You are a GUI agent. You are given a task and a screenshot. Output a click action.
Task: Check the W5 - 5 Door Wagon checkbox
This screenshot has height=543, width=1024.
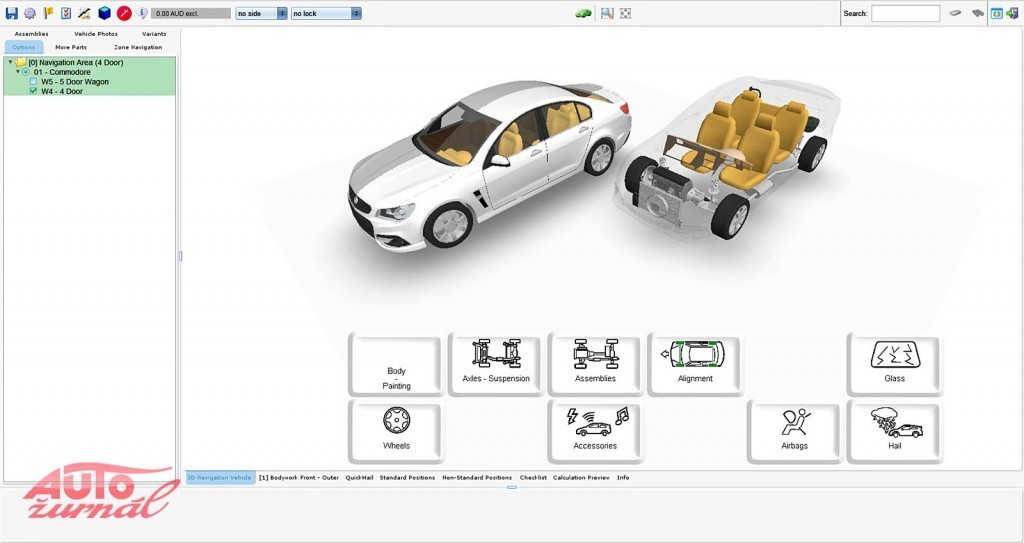pyautogui.click(x=33, y=82)
